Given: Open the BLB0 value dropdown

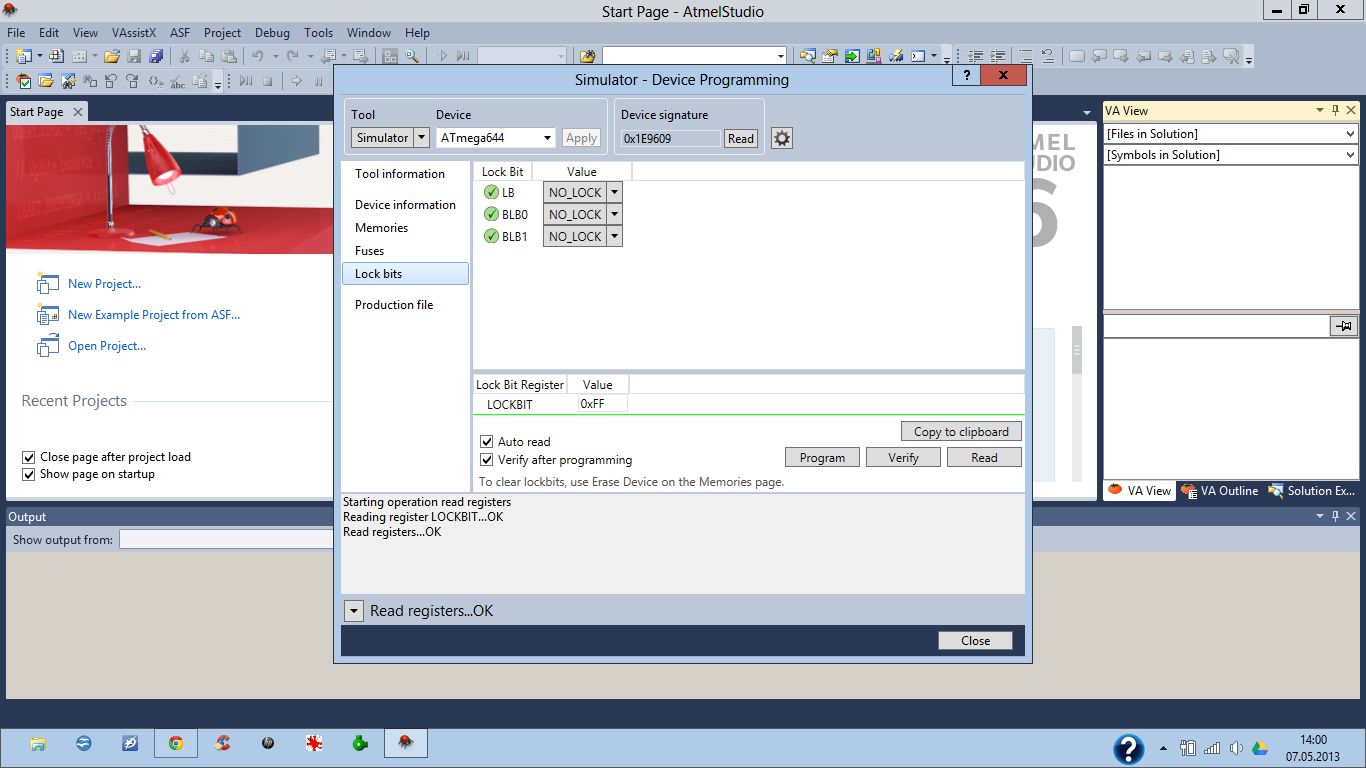Looking at the screenshot, I should (x=615, y=214).
